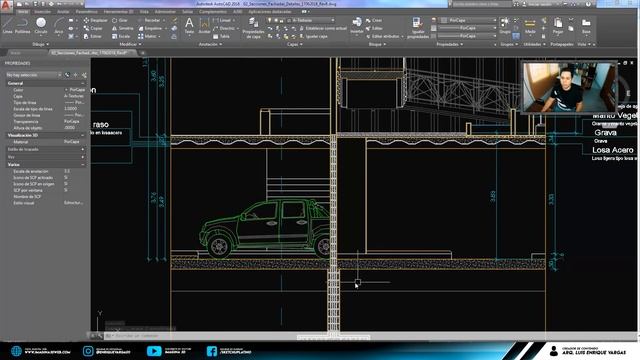The width and height of the screenshot is (640, 360).
Task: Click the Copiar command in Modificar
Action: tap(93, 28)
